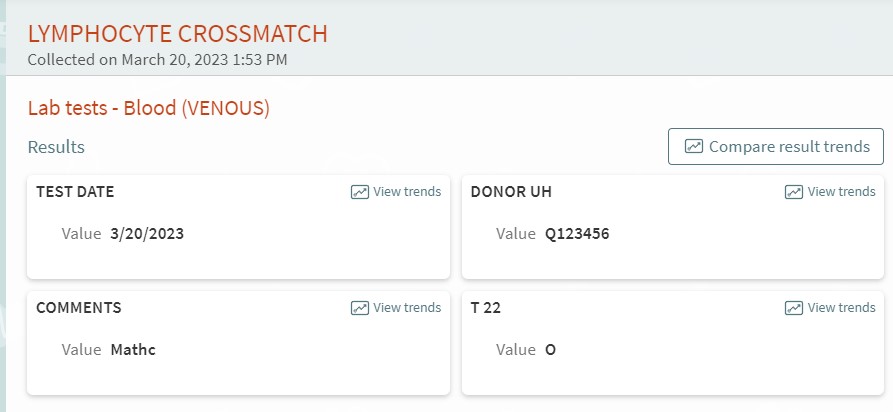This screenshot has width=893, height=412.
Task: Open Compare result trends
Action: (776, 146)
